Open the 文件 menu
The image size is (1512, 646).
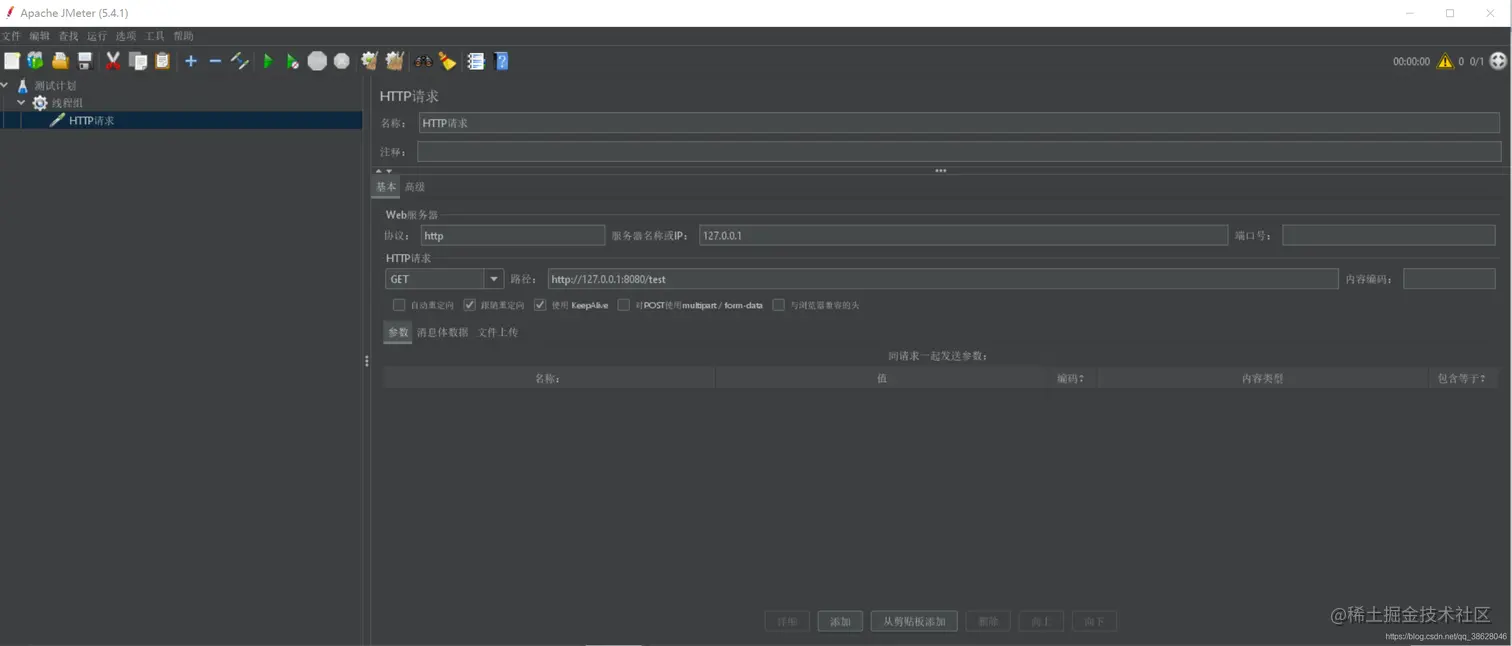(10, 36)
